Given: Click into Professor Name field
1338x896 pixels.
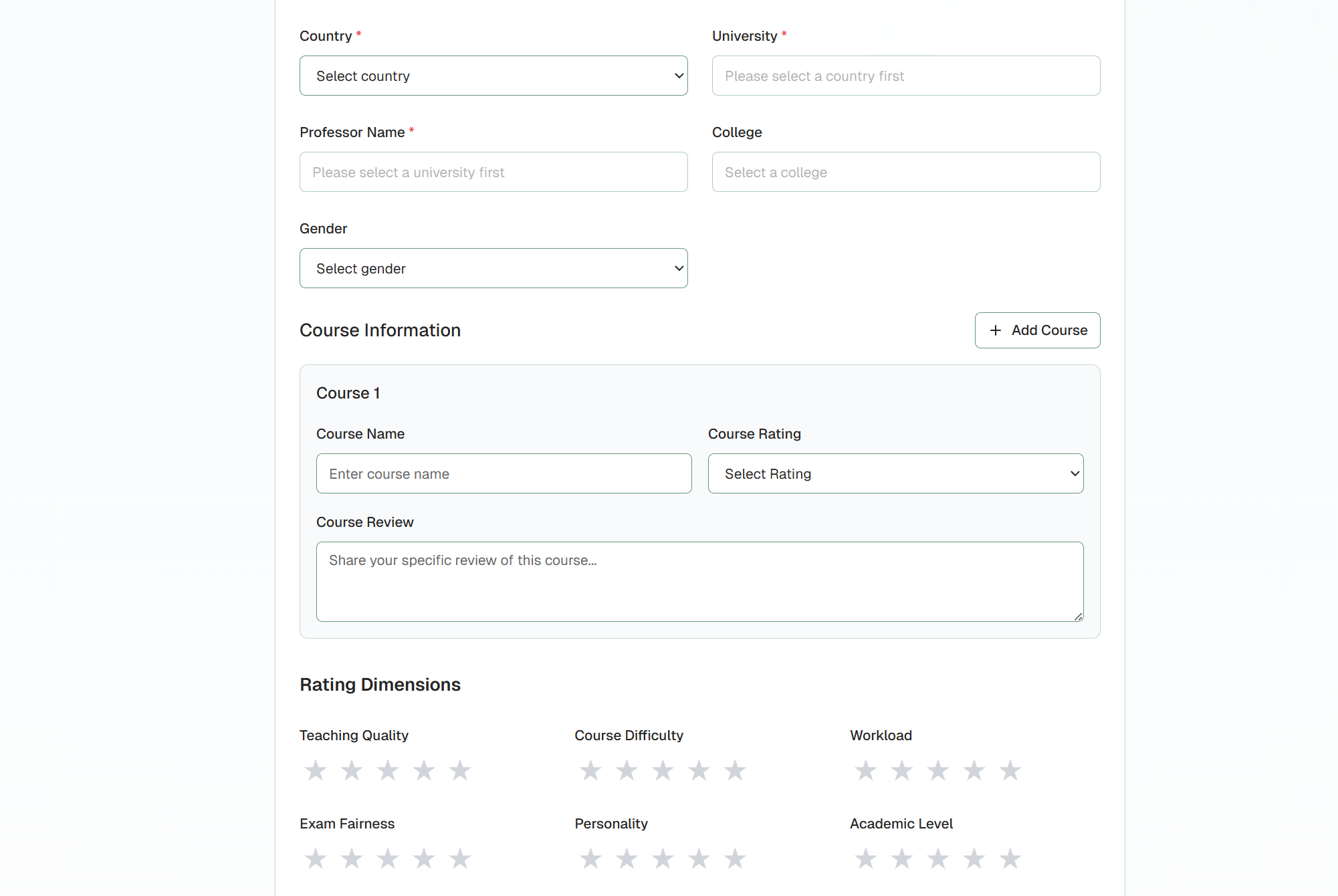Looking at the screenshot, I should point(493,172).
